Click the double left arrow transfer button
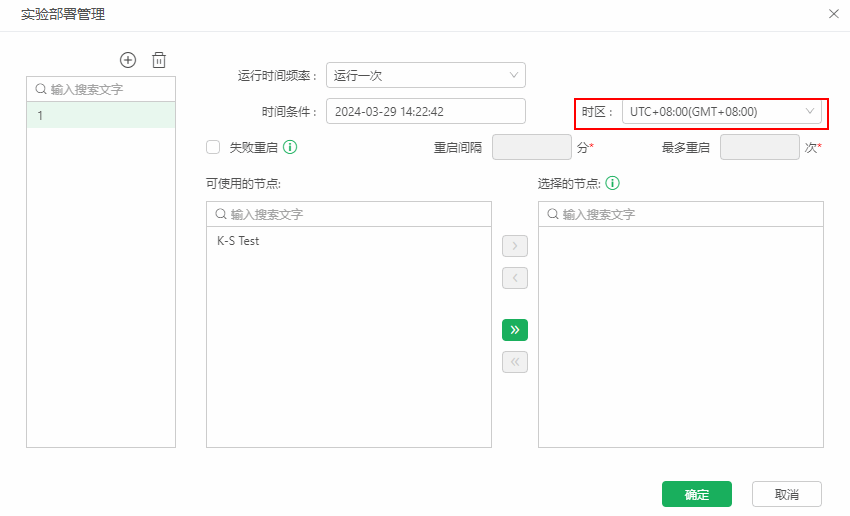850x516 pixels. (x=514, y=362)
